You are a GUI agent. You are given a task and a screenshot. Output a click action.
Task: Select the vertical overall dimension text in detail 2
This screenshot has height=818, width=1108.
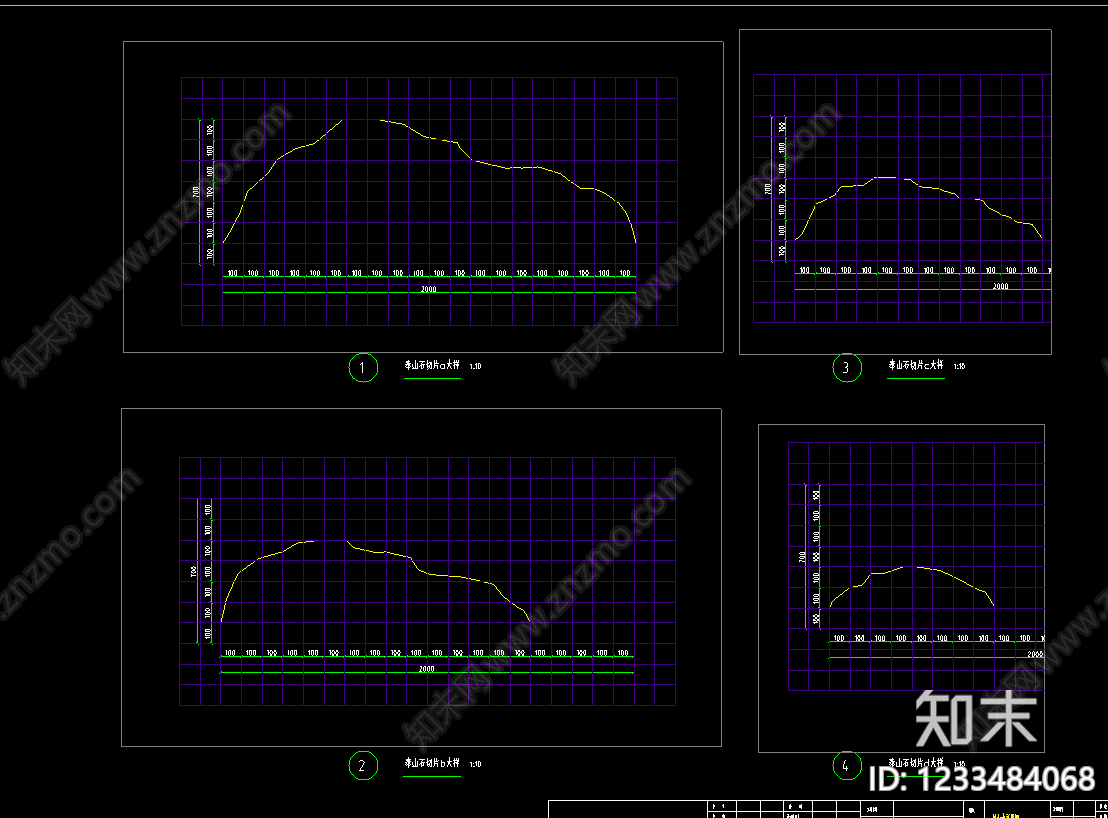(x=194, y=571)
